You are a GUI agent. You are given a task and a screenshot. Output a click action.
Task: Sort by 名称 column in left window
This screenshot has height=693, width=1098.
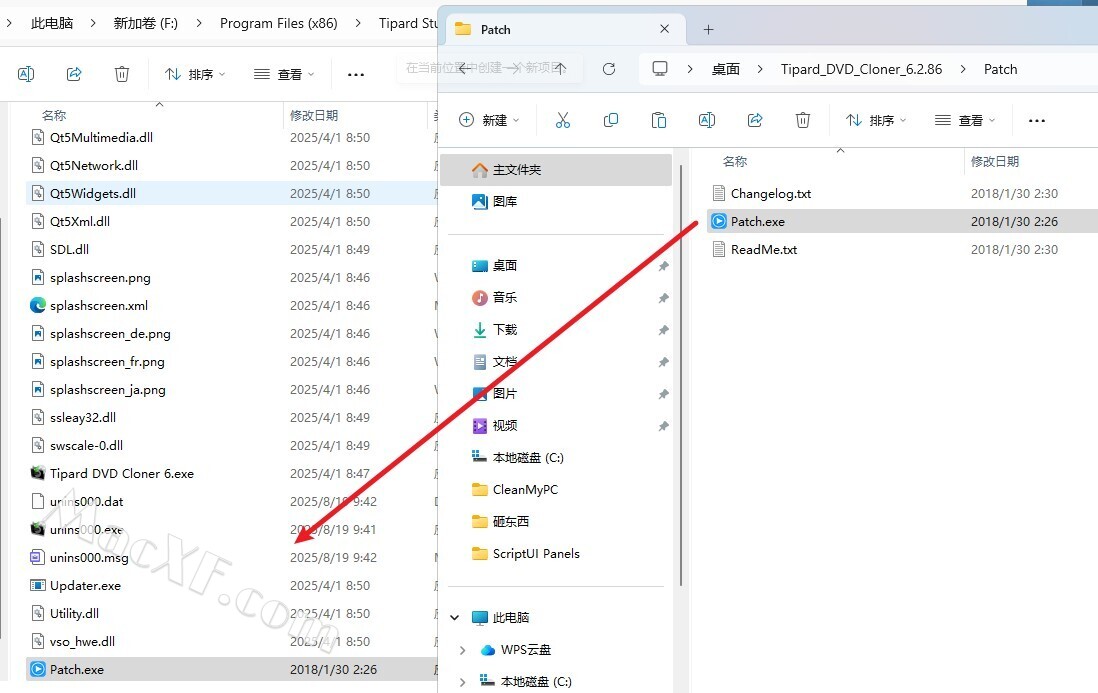pyautogui.click(x=54, y=116)
